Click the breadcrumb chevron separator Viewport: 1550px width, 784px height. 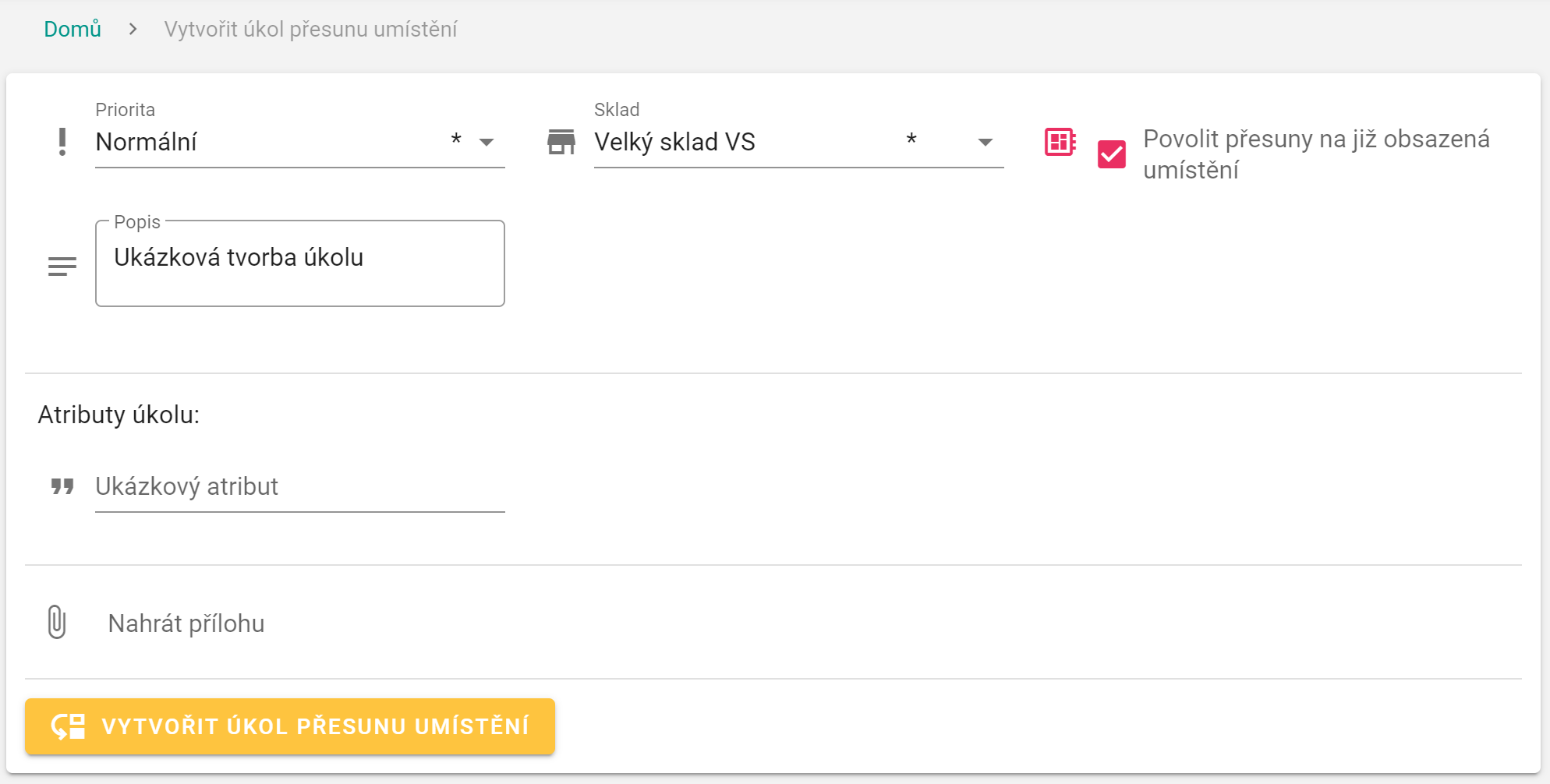pos(133,30)
